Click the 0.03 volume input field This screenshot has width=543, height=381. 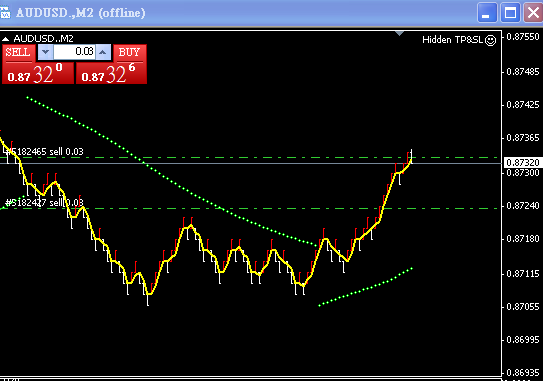pos(74,52)
